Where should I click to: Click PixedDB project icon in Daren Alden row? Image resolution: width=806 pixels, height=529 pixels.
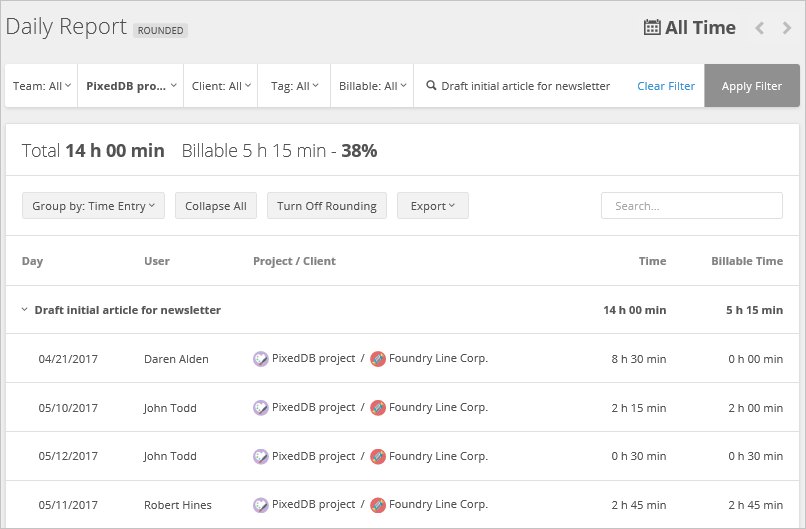tap(261, 359)
